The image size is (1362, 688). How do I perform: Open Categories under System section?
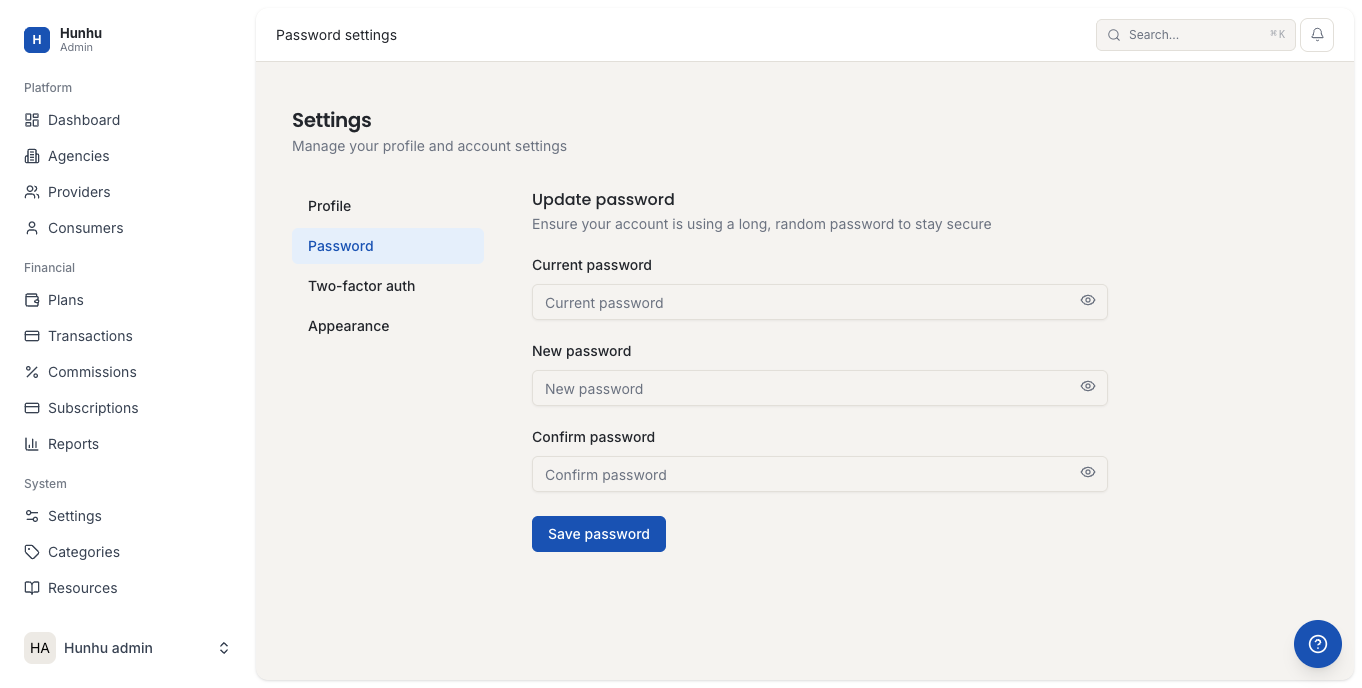(128, 552)
